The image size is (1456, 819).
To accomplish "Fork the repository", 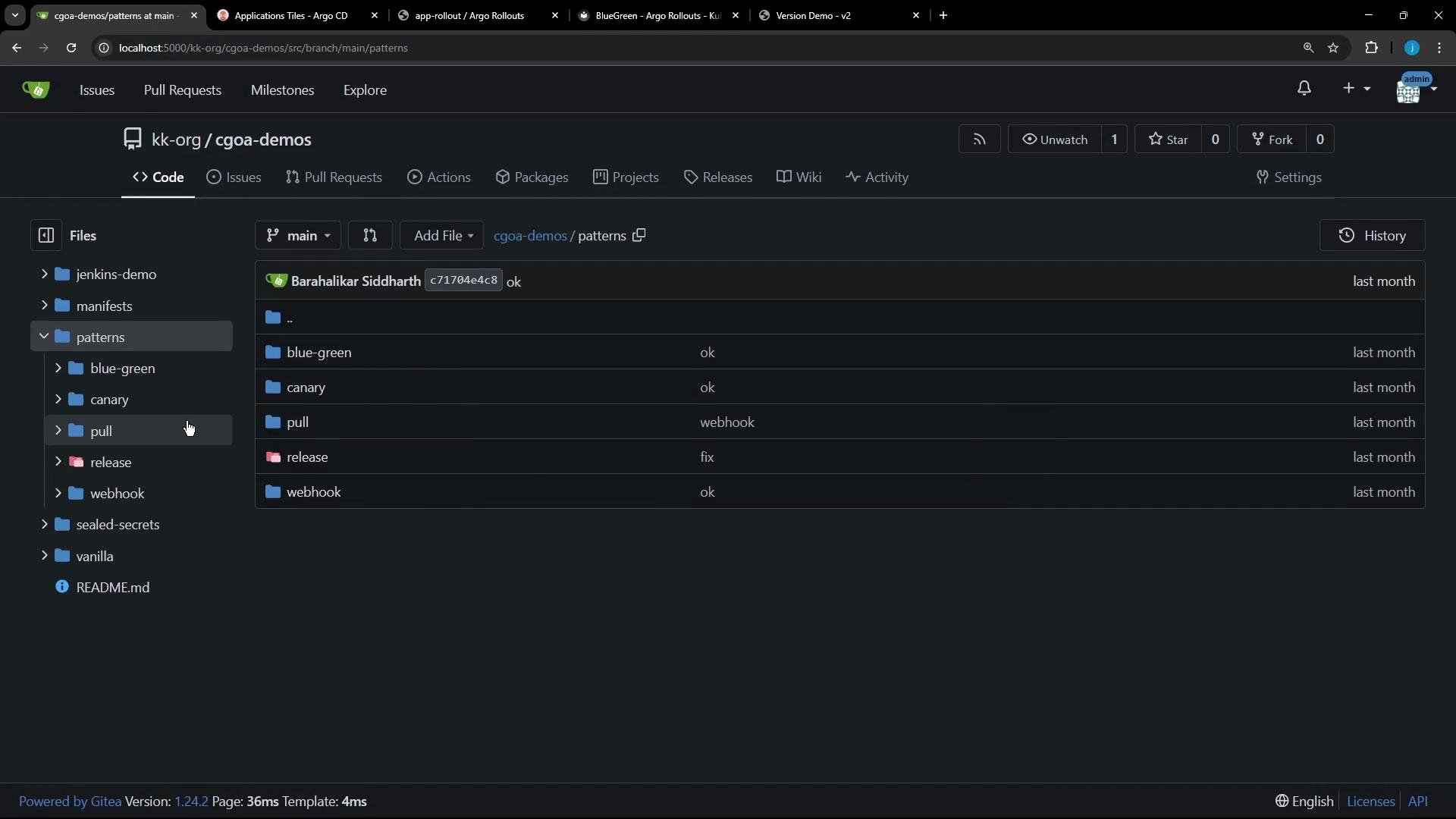I will 1272,140.
